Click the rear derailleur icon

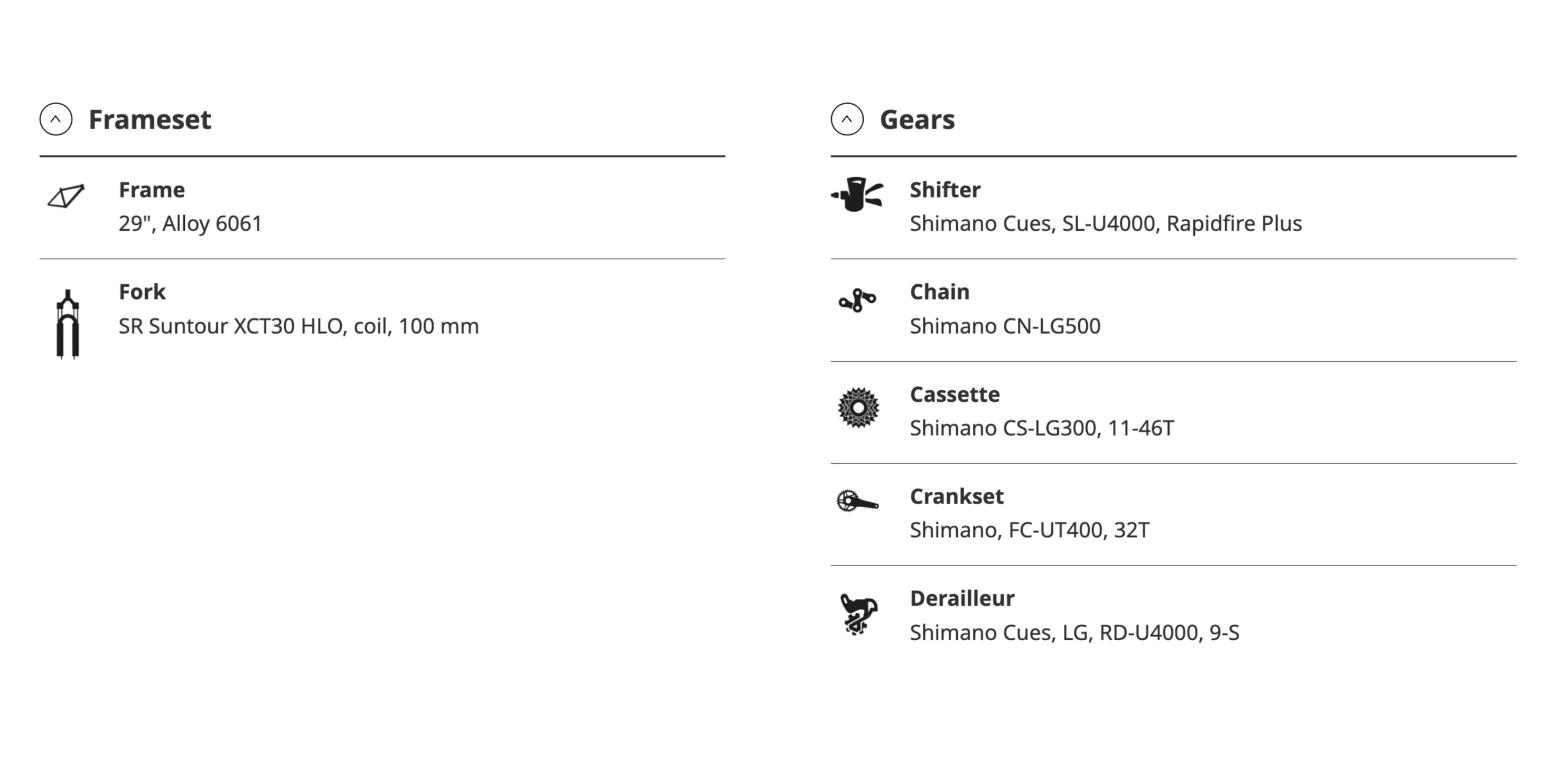[859, 614]
